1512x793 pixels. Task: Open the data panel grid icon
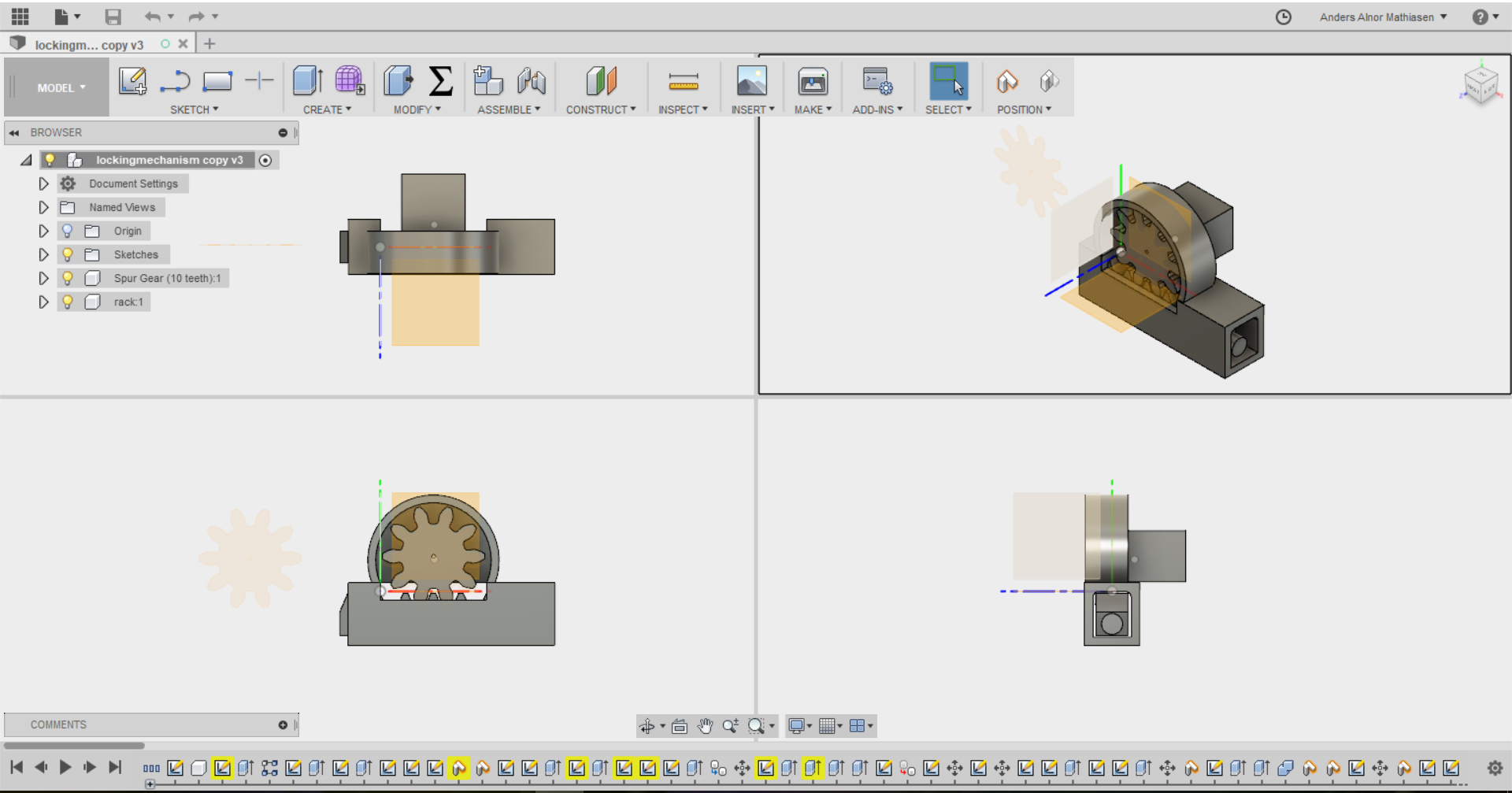click(20, 17)
